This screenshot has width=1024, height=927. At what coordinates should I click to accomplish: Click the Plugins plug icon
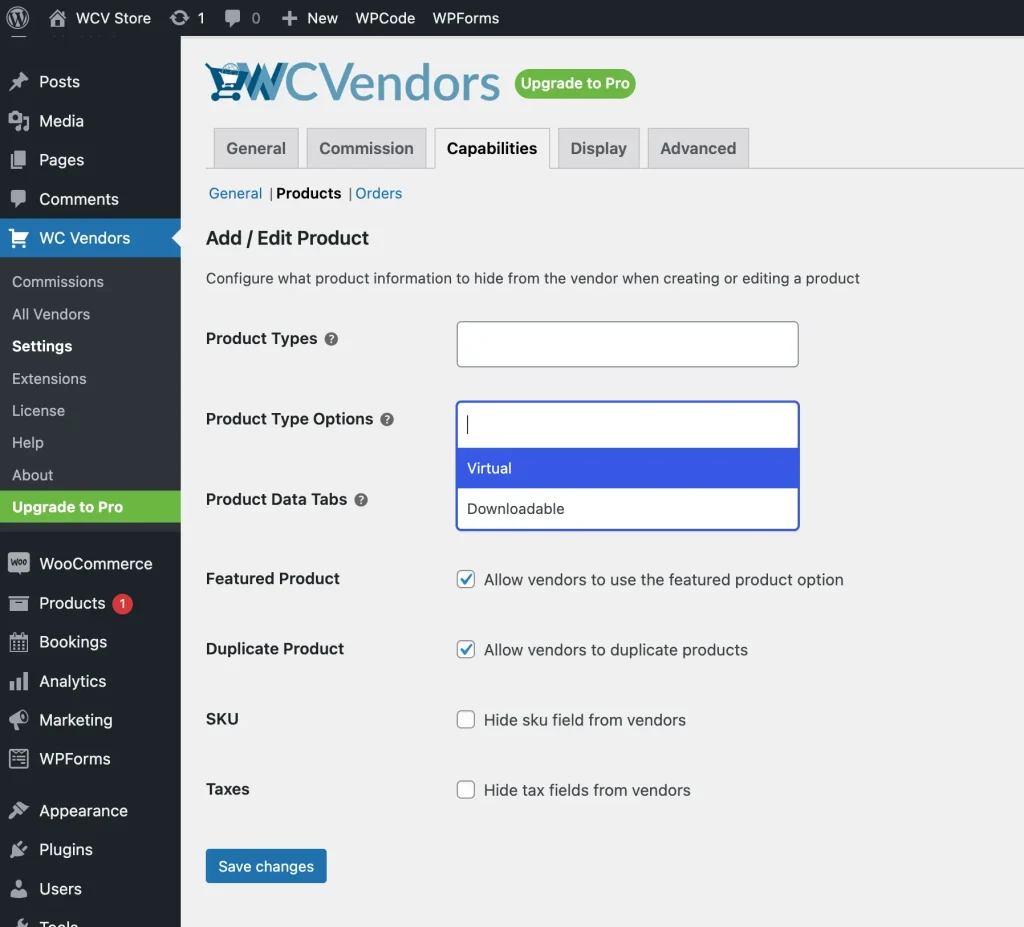[x=19, y=849]
